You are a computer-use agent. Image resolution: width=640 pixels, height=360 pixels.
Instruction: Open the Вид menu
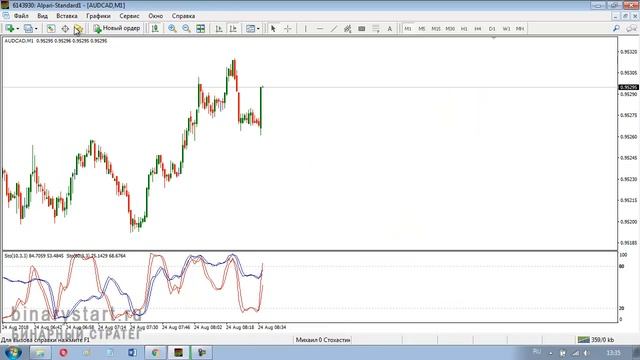[42, 16]
